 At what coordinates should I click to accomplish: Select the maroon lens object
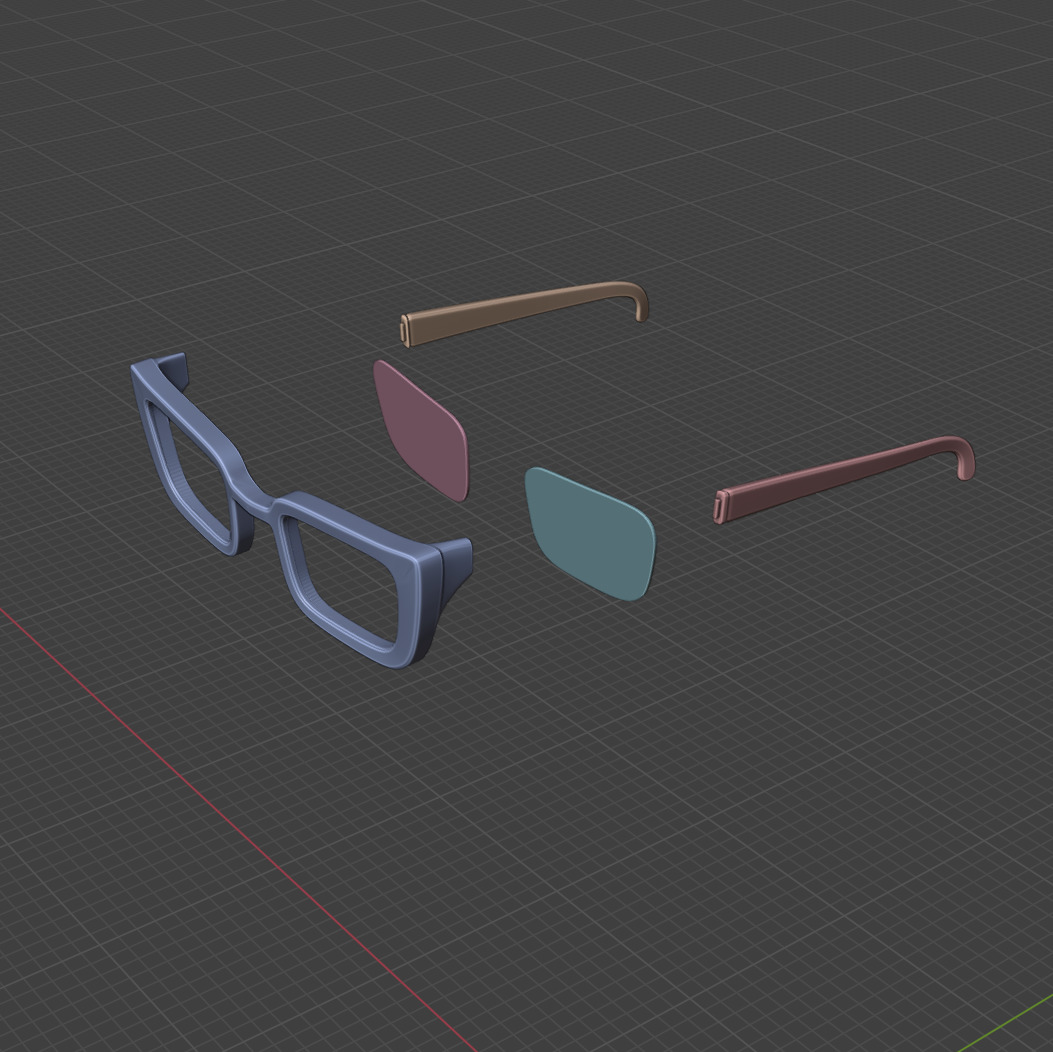(423, 431)
